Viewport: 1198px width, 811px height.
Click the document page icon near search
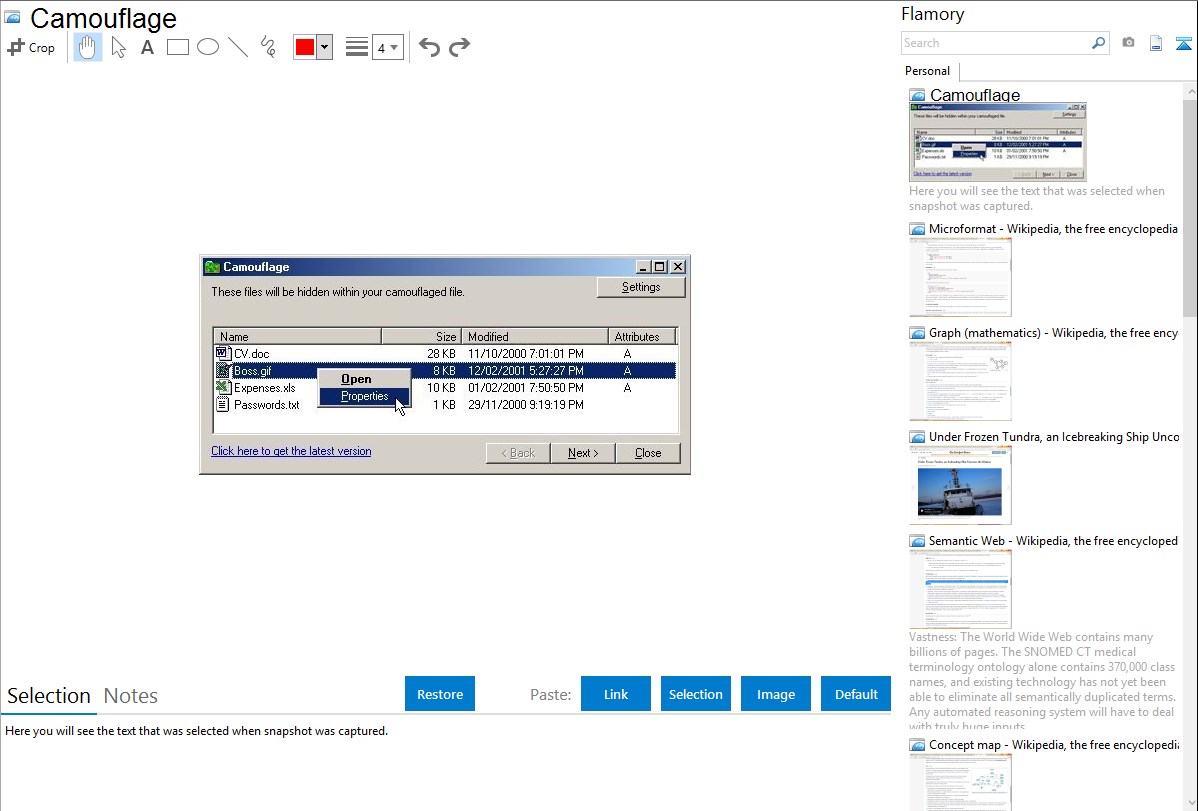pyautogui.click(x=1156, y=43)
